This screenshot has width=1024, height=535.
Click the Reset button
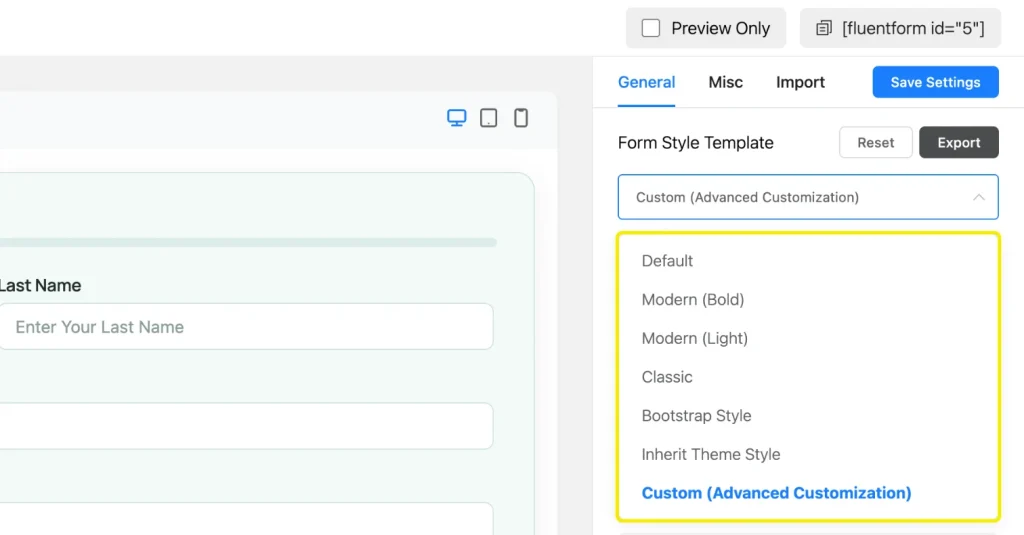point(875,142)
